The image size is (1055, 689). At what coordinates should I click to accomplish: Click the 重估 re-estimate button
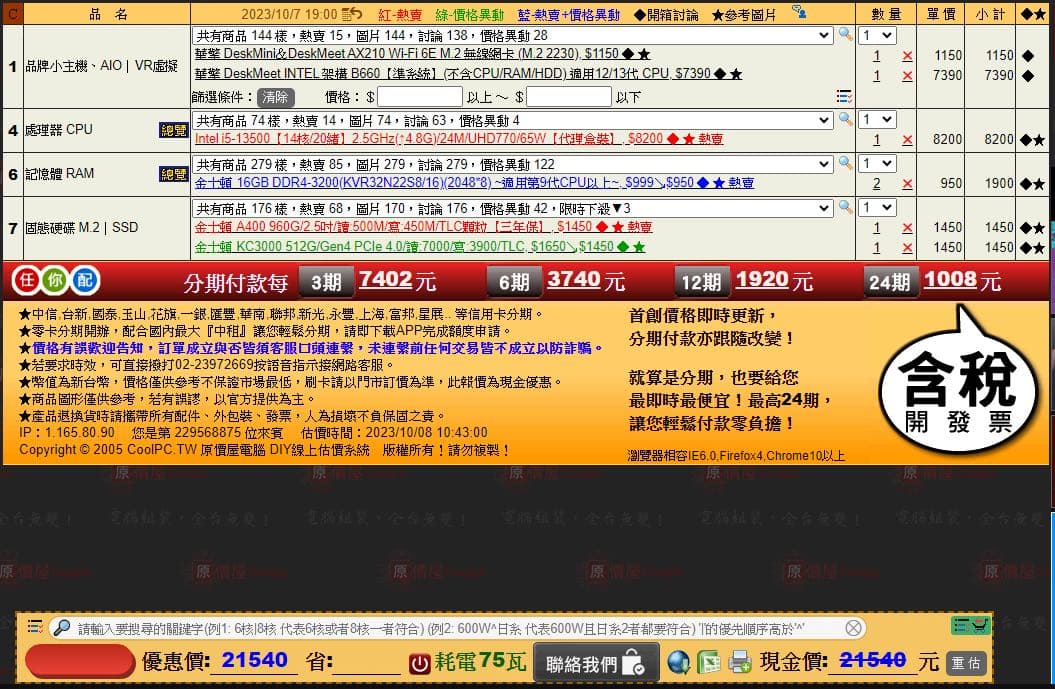pos(965,662)
